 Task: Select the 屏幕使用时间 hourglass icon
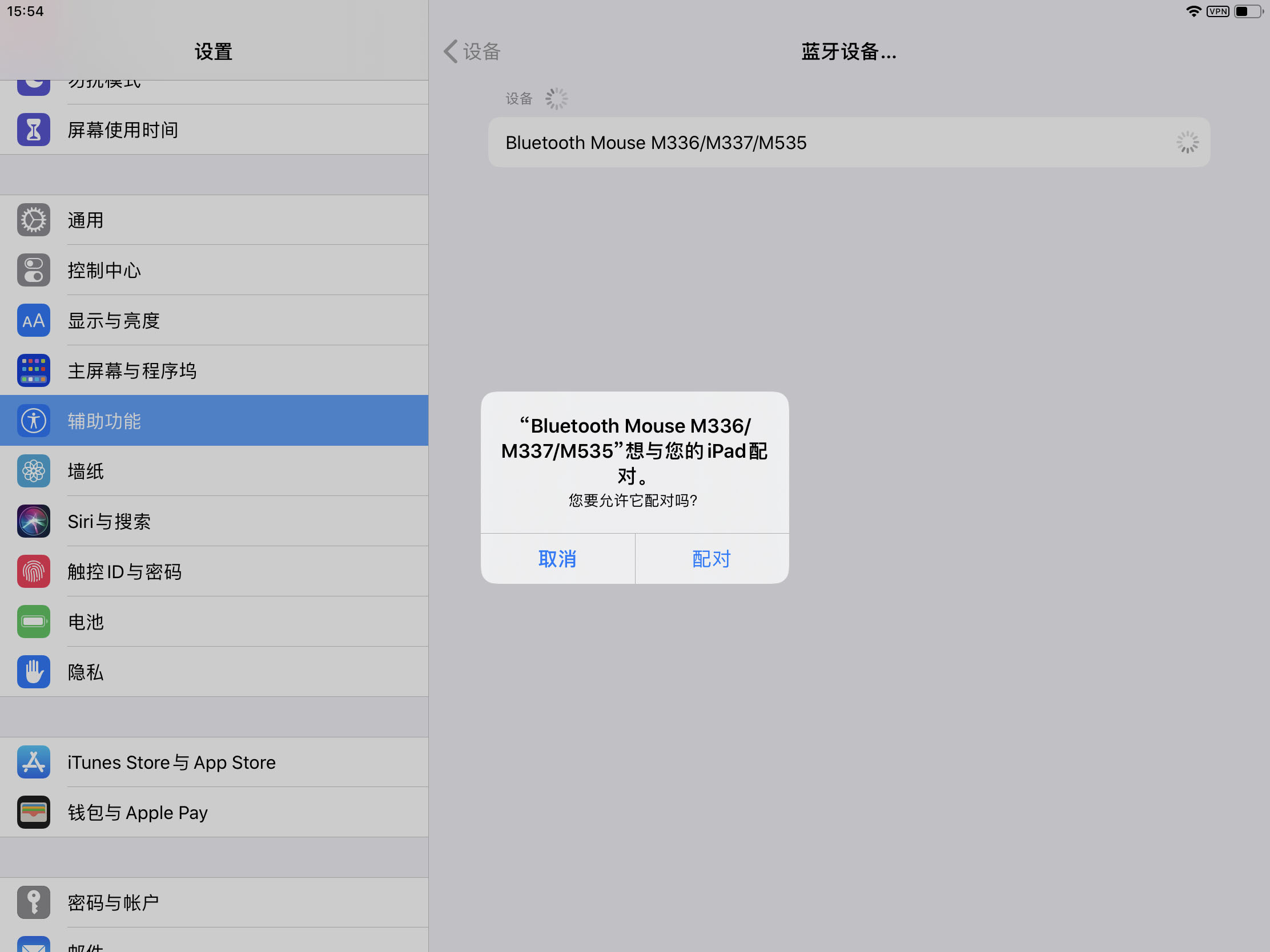point(33,129)
